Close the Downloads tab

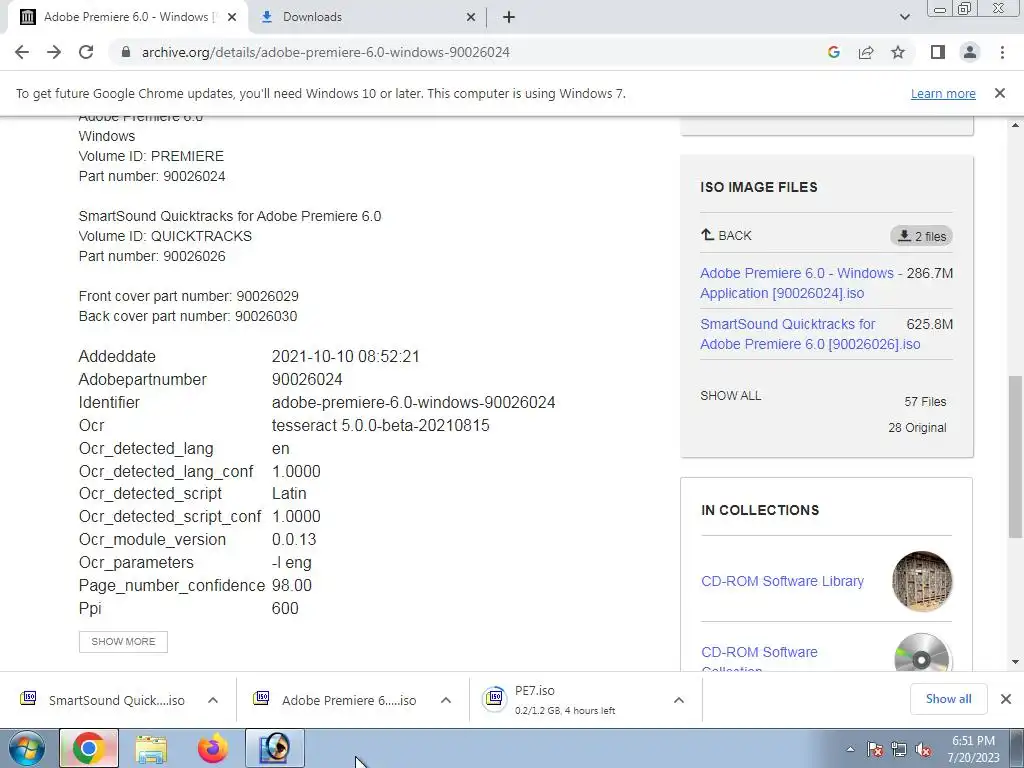pyautogui.click(x=471, y=17)
